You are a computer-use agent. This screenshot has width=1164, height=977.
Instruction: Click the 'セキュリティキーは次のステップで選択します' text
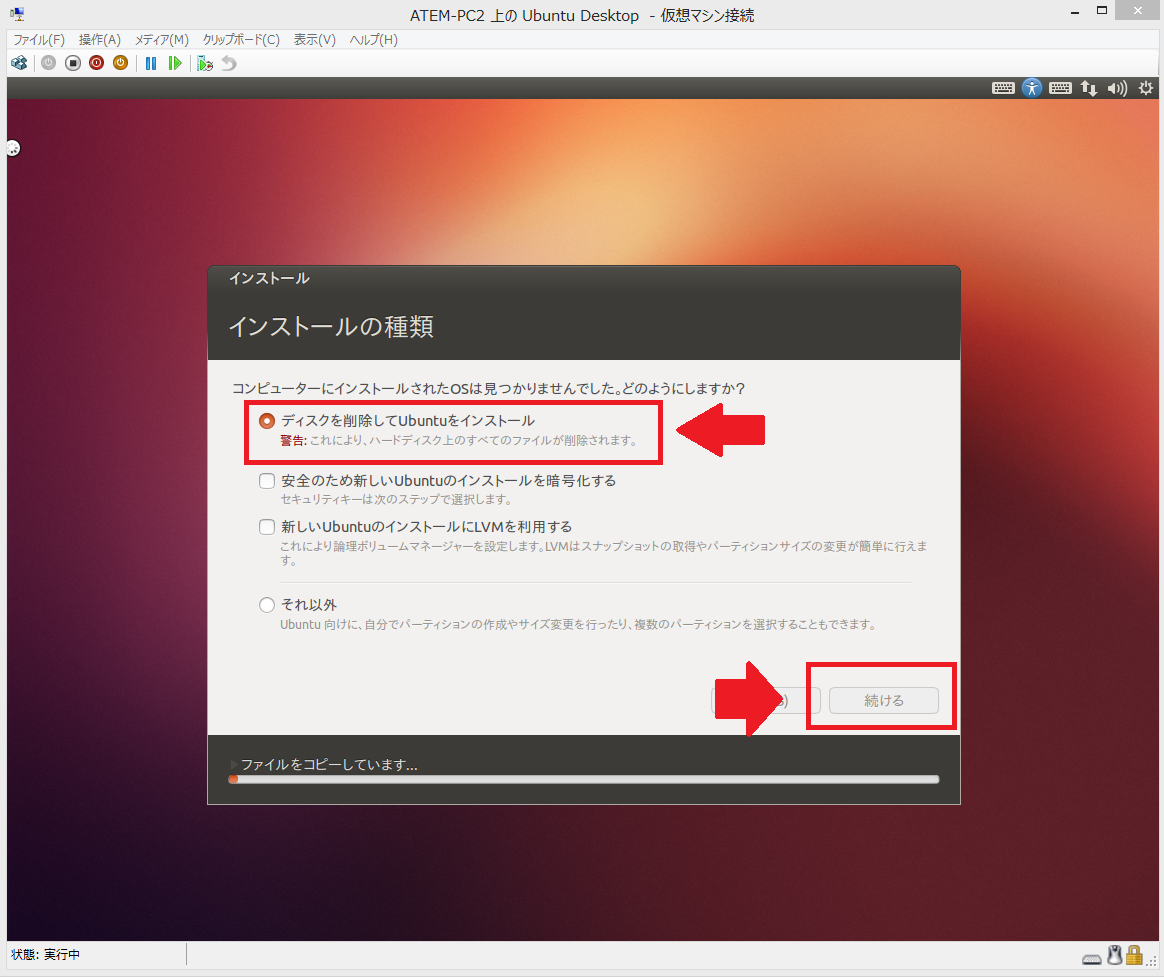396,499
